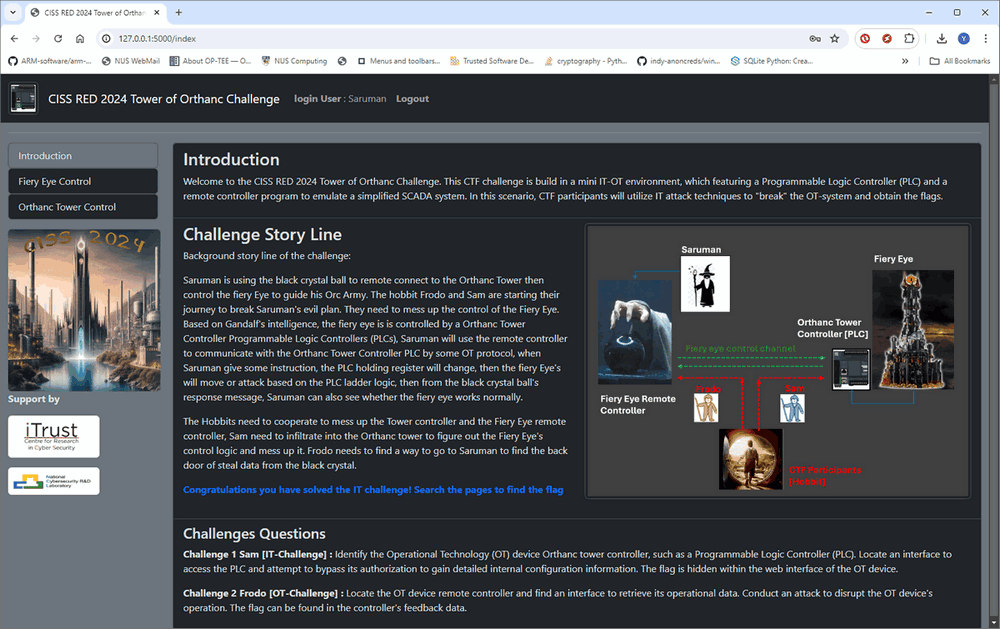
Task: Click the browser forward arrow
Action: (36, 39)
